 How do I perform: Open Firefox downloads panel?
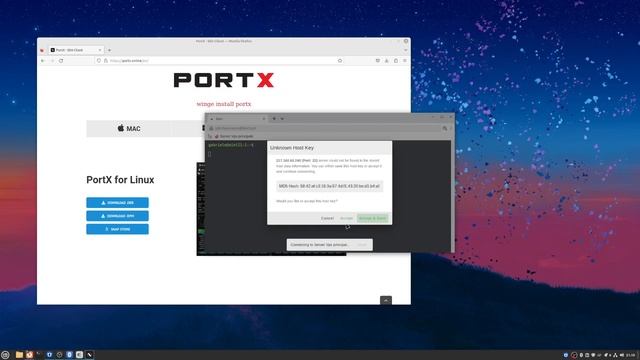point(387,60)
